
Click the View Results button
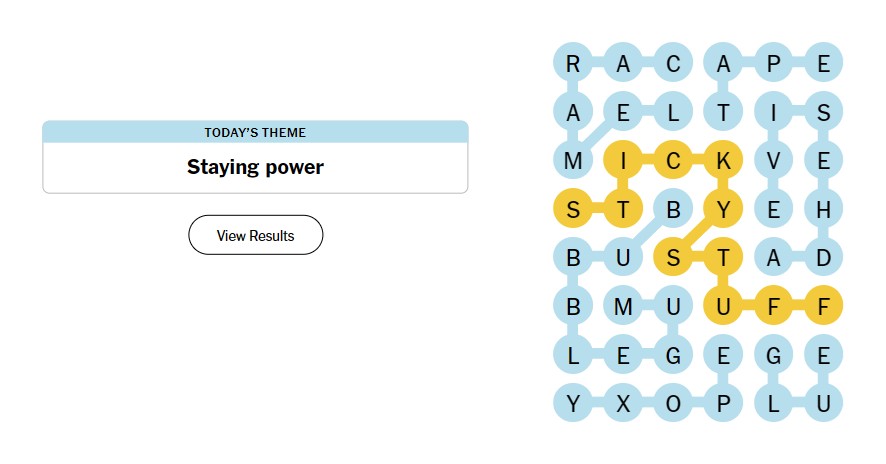(255, 235)
